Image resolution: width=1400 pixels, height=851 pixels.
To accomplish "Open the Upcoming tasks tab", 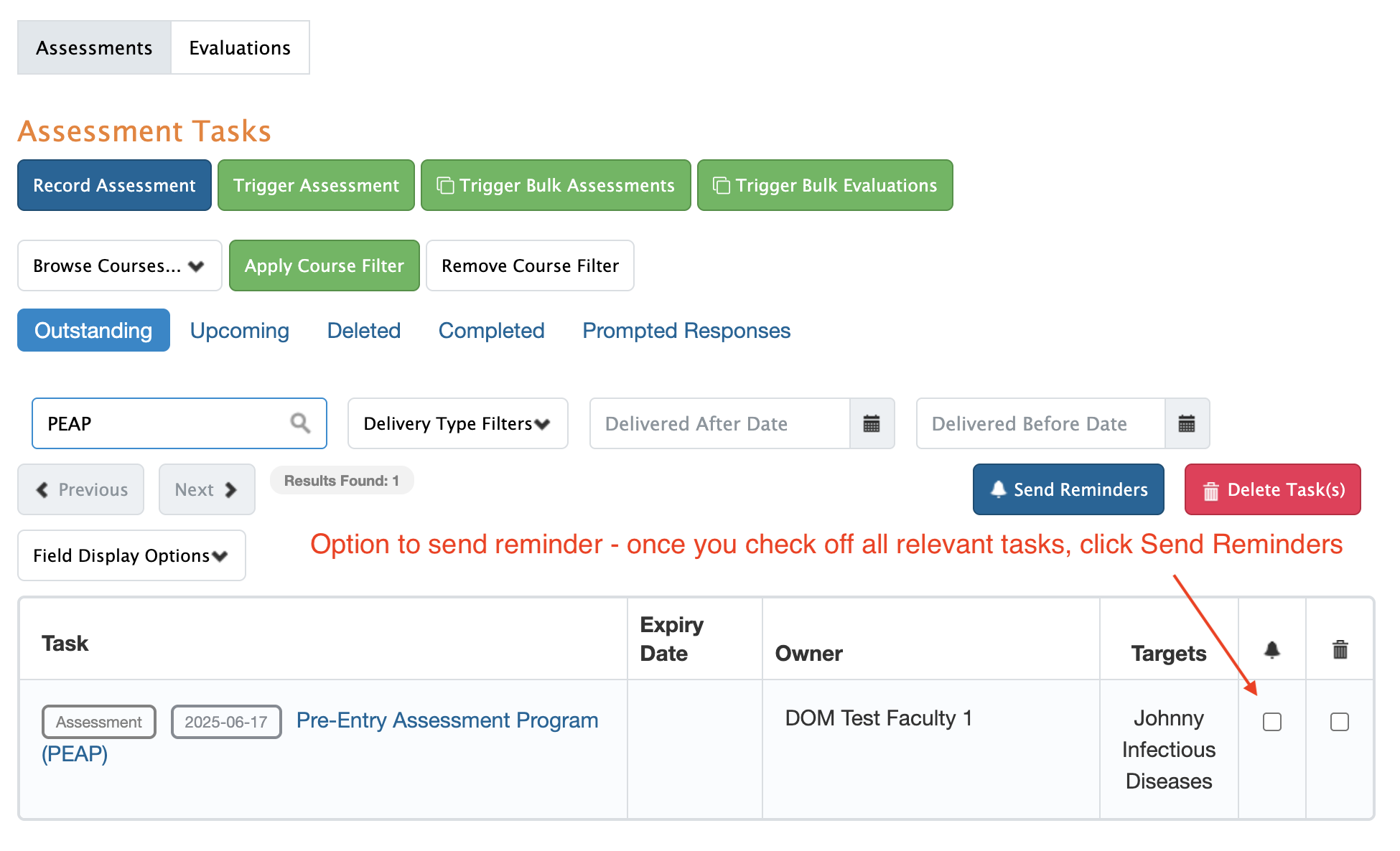I will coord(239,330).
